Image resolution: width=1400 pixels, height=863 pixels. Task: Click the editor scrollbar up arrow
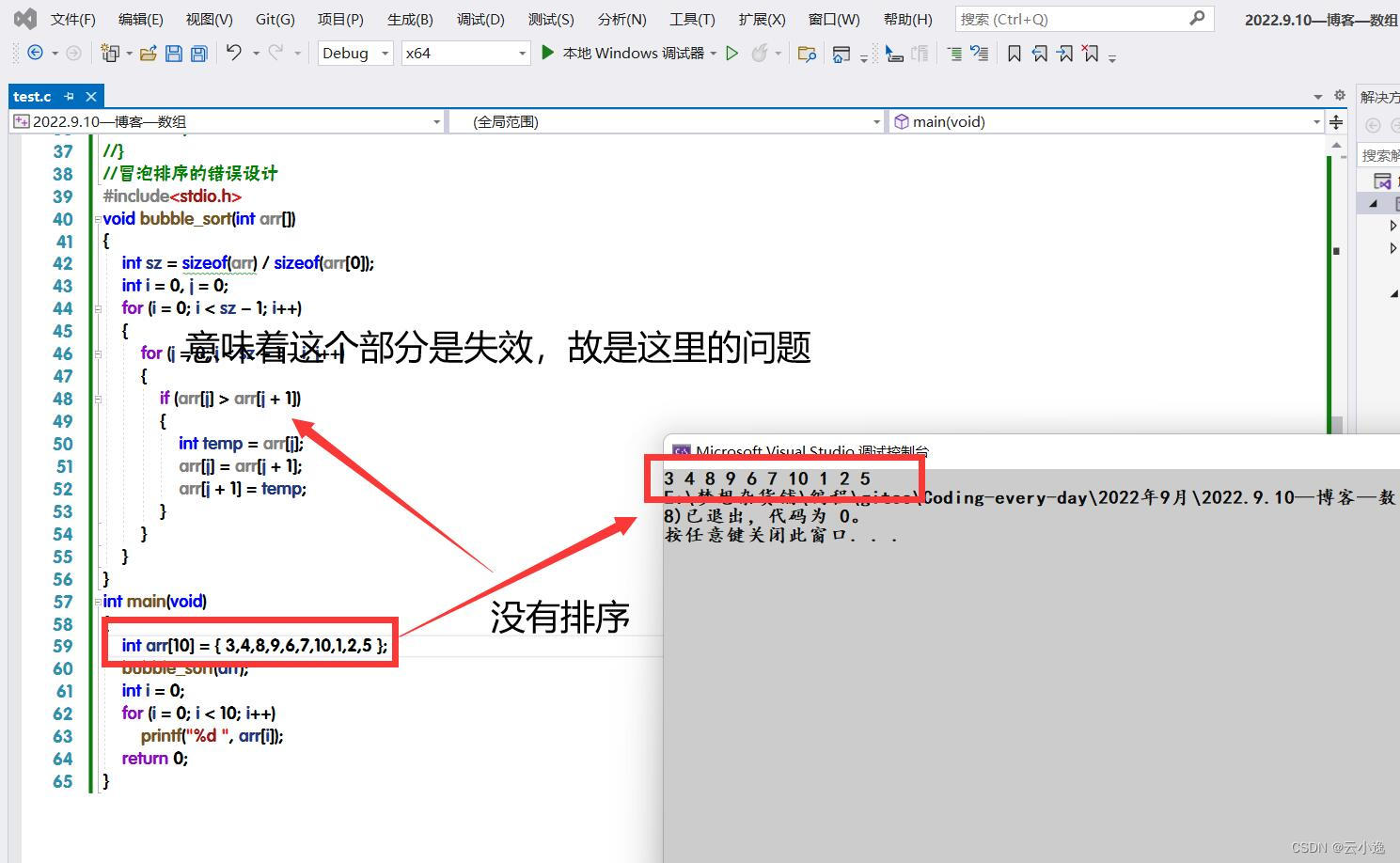tap(1335, 146)
